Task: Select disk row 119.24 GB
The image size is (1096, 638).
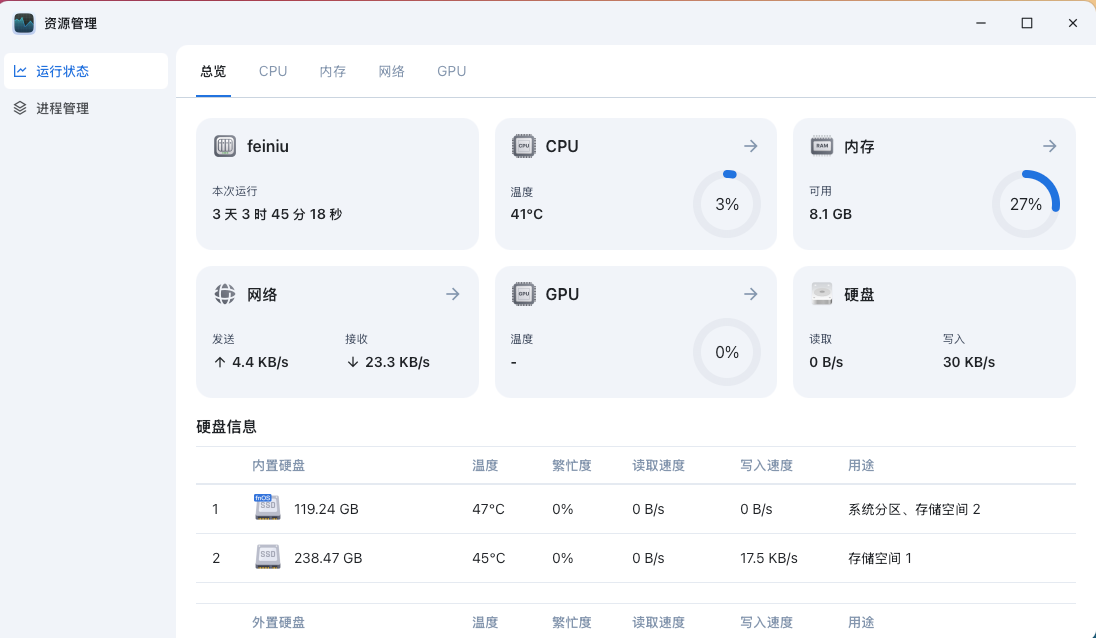Action: (x=635, y=509)
